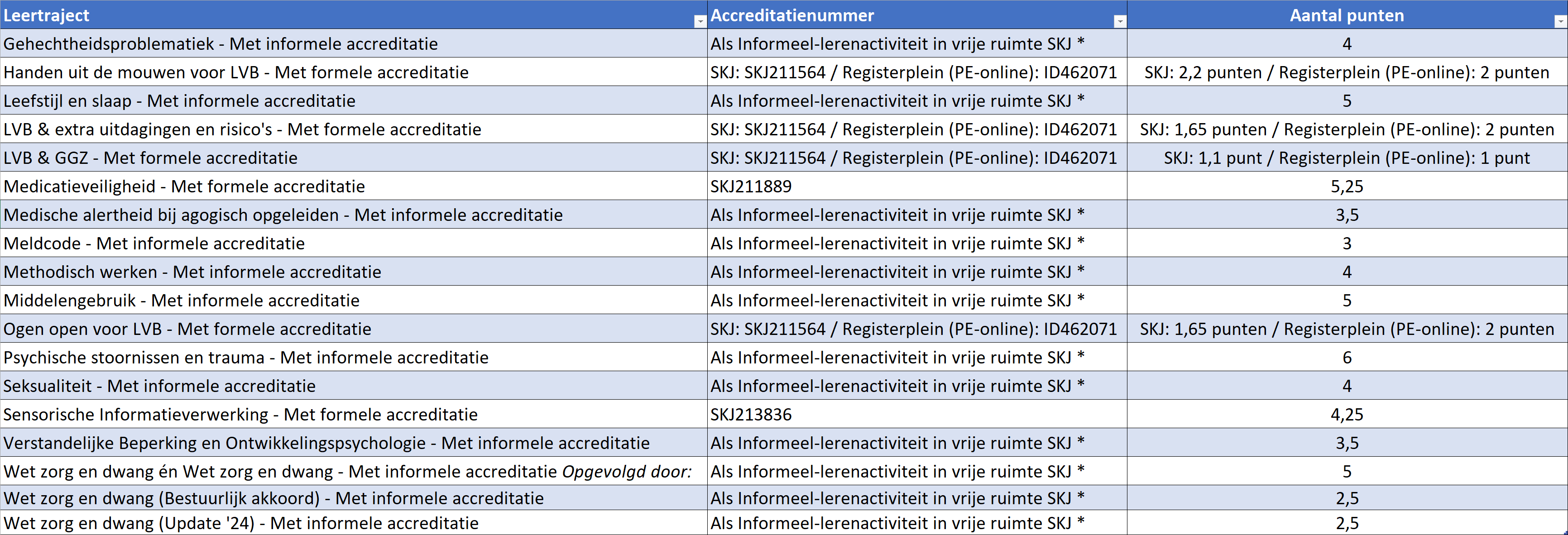Click the points value 2,5 for Bestuurlijk akkoord row
Screen dimensions: 1568x535
click(1347, 498)
